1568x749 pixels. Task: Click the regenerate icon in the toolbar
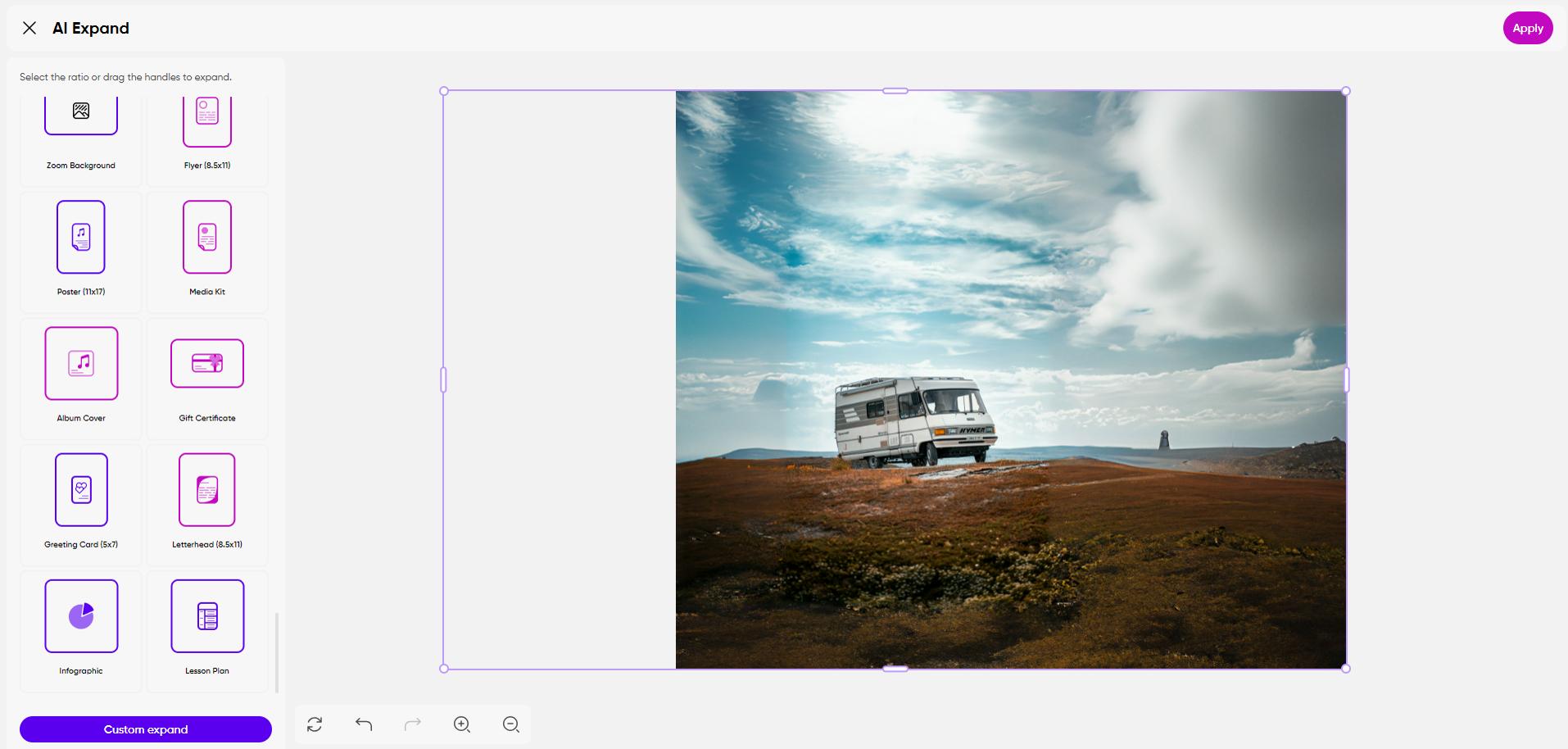[315, 724]
